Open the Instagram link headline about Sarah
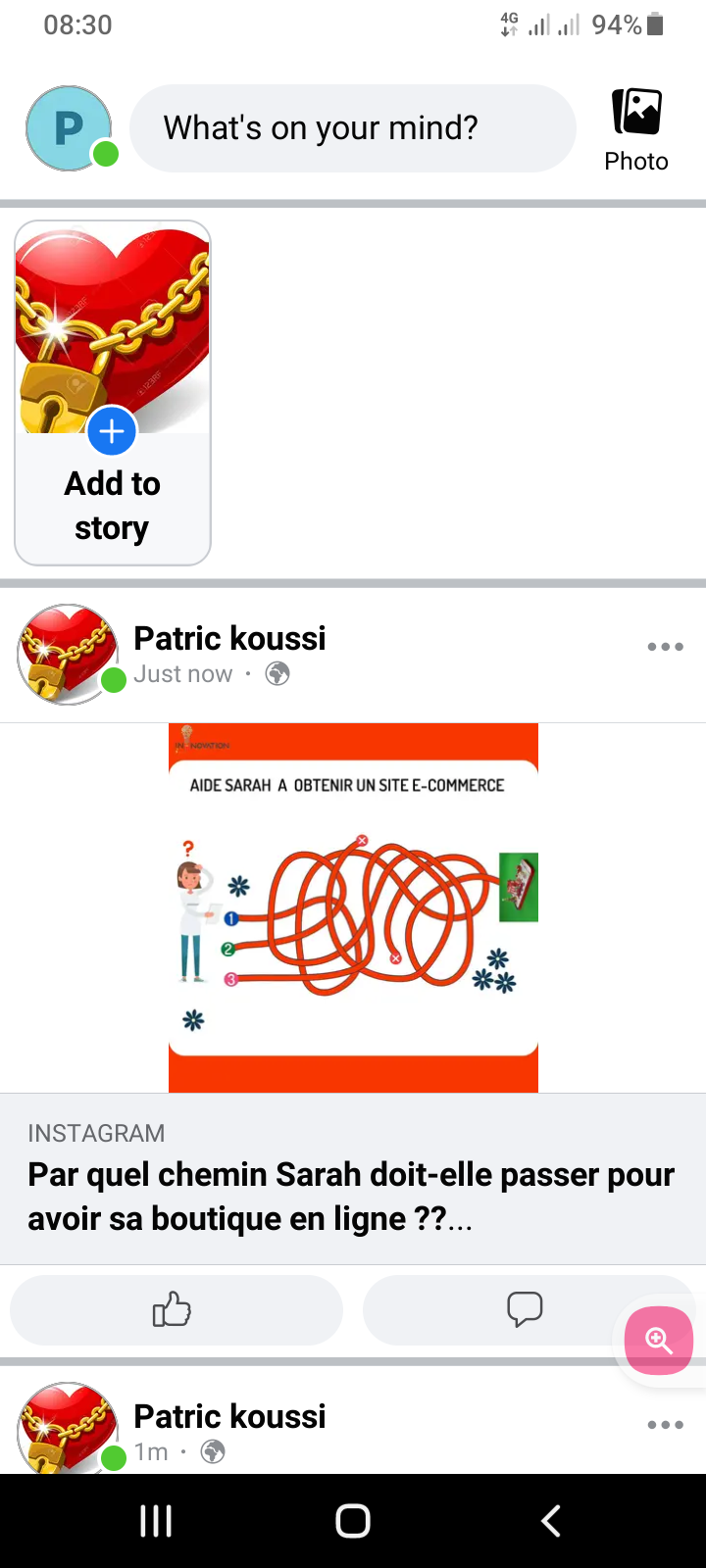The width and height of the screenshot is (706, 1568). [x=351, y=1197]
